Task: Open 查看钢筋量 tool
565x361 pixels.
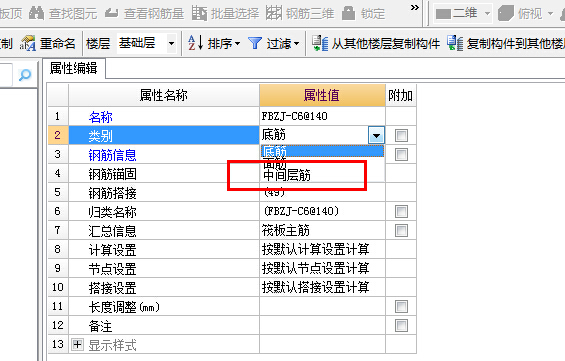Action: (x=144, y=13)
